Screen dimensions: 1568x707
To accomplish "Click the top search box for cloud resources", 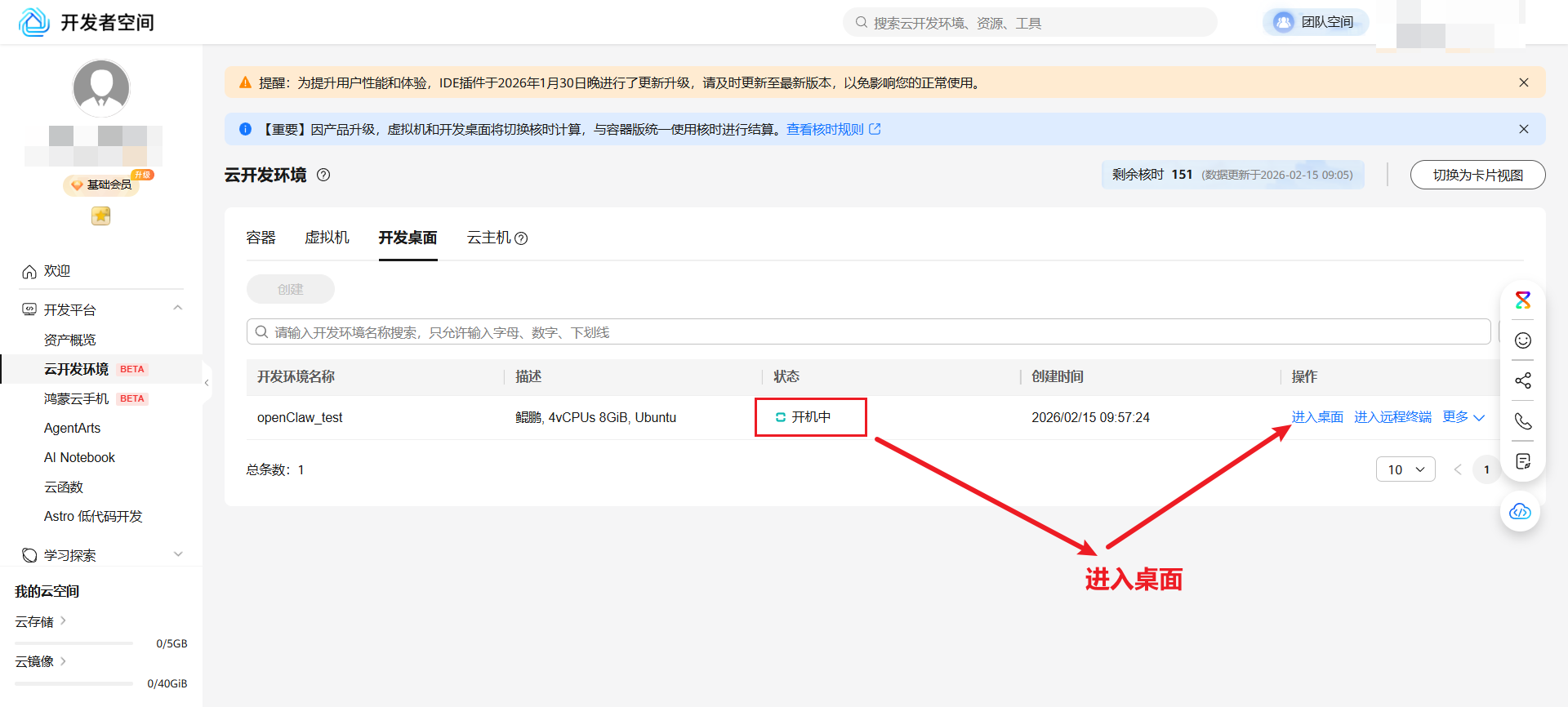I will tap(1030, 23).
